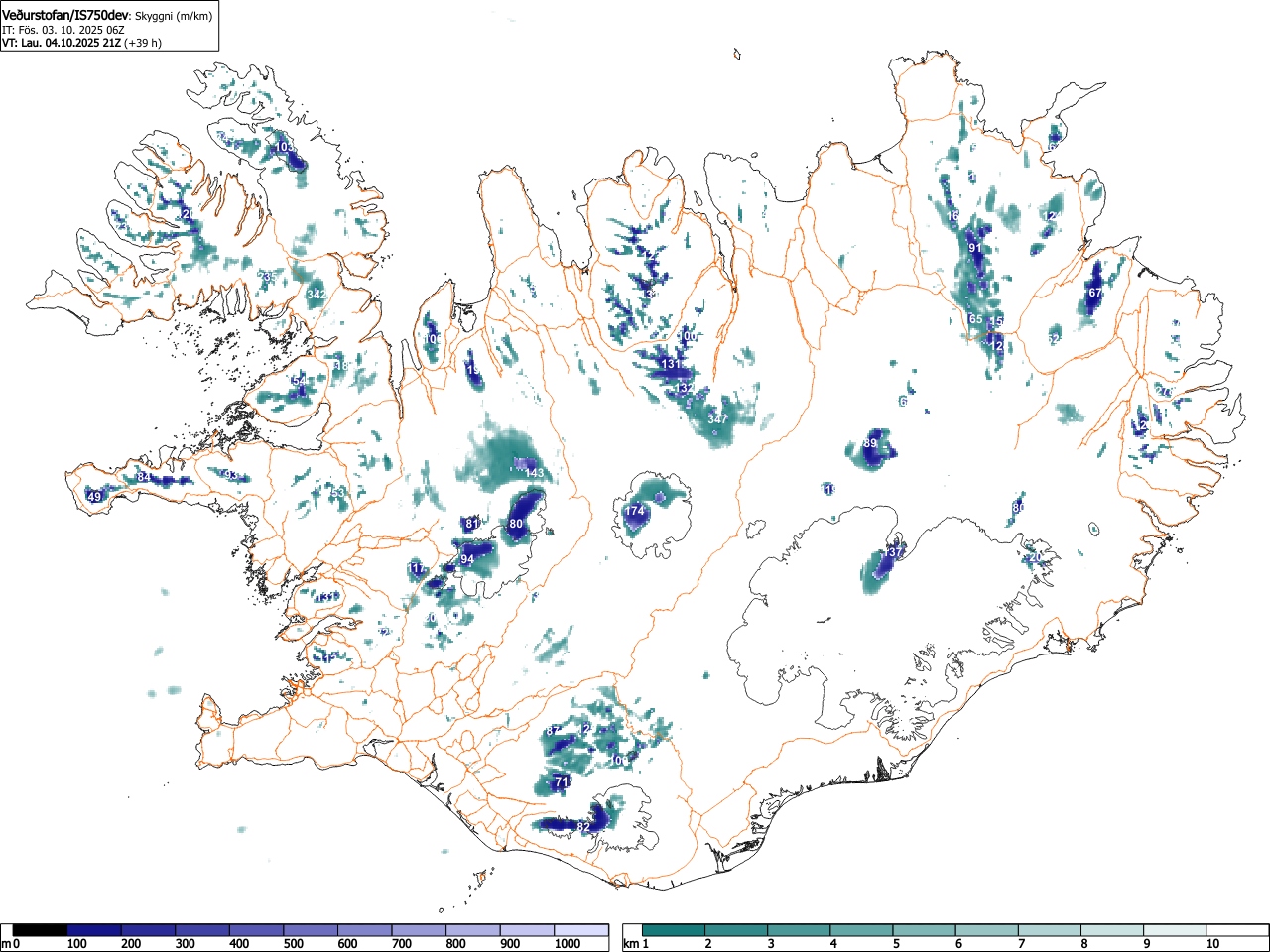Click the "103" value in the northwest peninsula
The height and width of the screenshot is (952, 1270).
click(x=285, y=147)
